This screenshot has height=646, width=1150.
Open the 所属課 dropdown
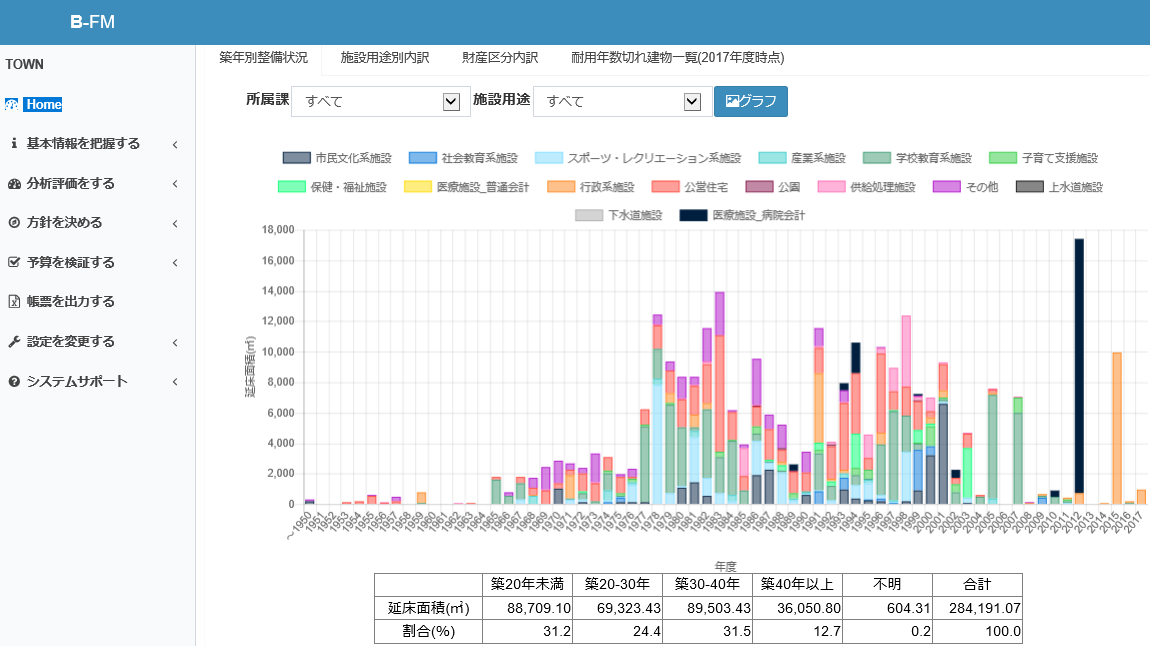381,102
